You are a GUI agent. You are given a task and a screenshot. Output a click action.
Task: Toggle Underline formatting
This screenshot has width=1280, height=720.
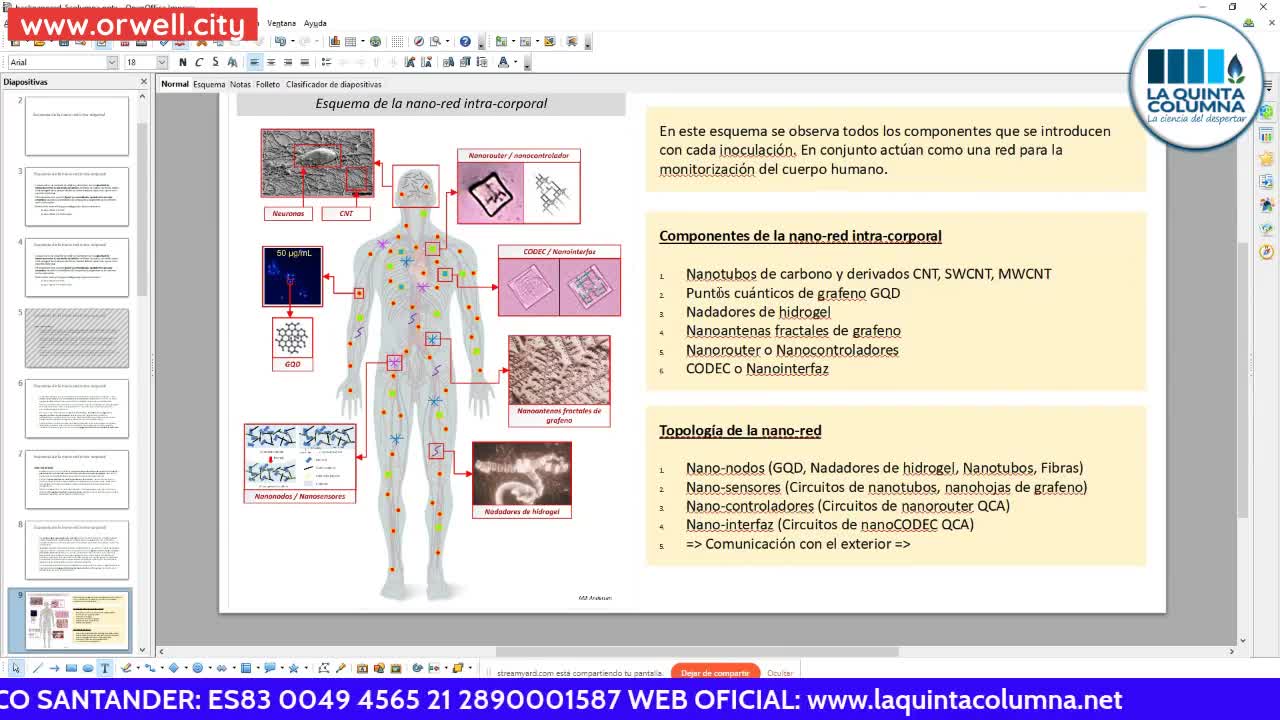click(215, 62)
